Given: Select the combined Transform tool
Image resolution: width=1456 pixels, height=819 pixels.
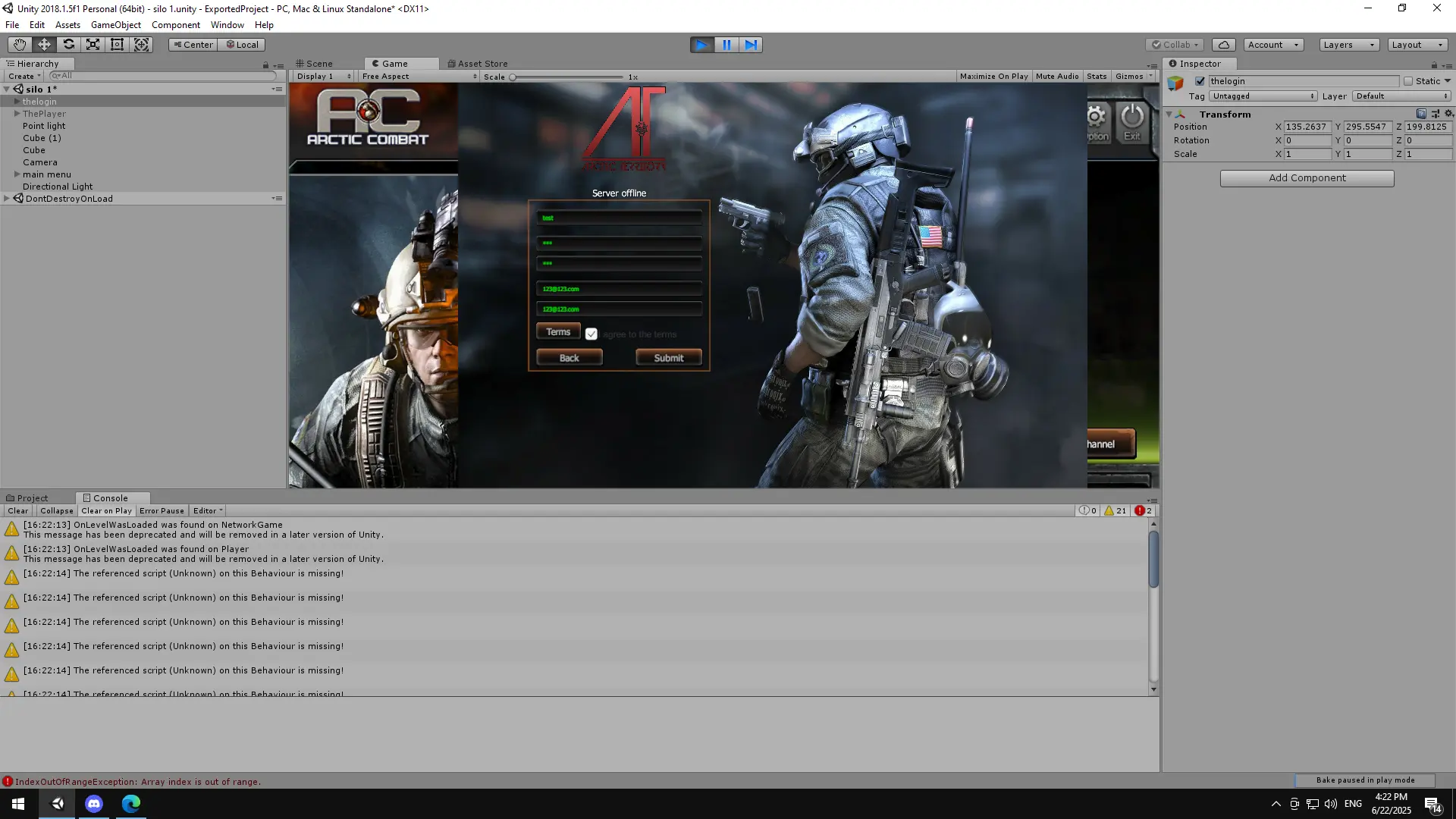Looking at the screenshot, I should click(x=141, y=45).
